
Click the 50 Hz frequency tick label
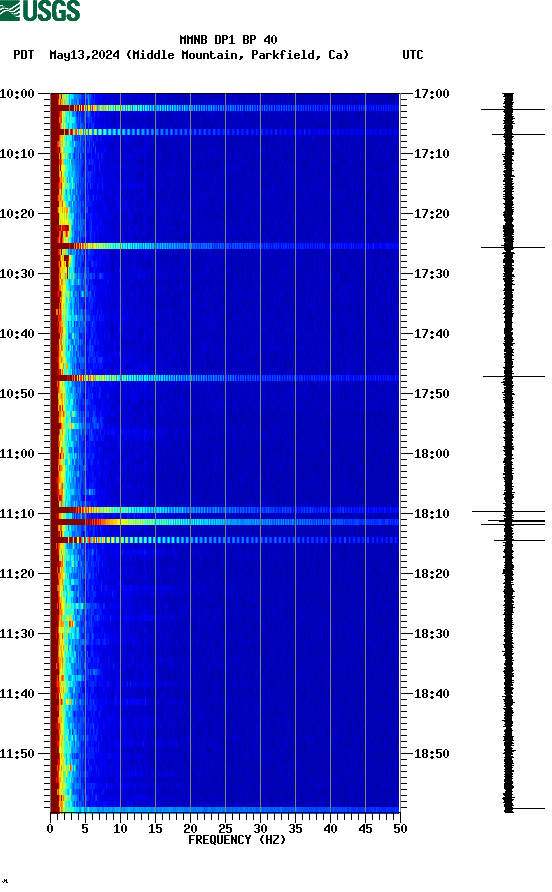[x=400, y=829]
